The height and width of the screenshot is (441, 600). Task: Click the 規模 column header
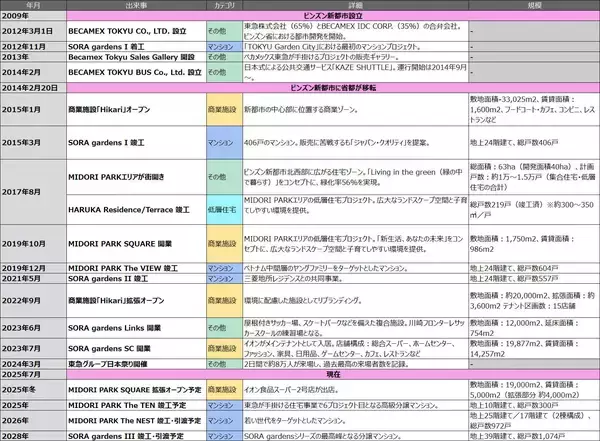tap(532, 5)
